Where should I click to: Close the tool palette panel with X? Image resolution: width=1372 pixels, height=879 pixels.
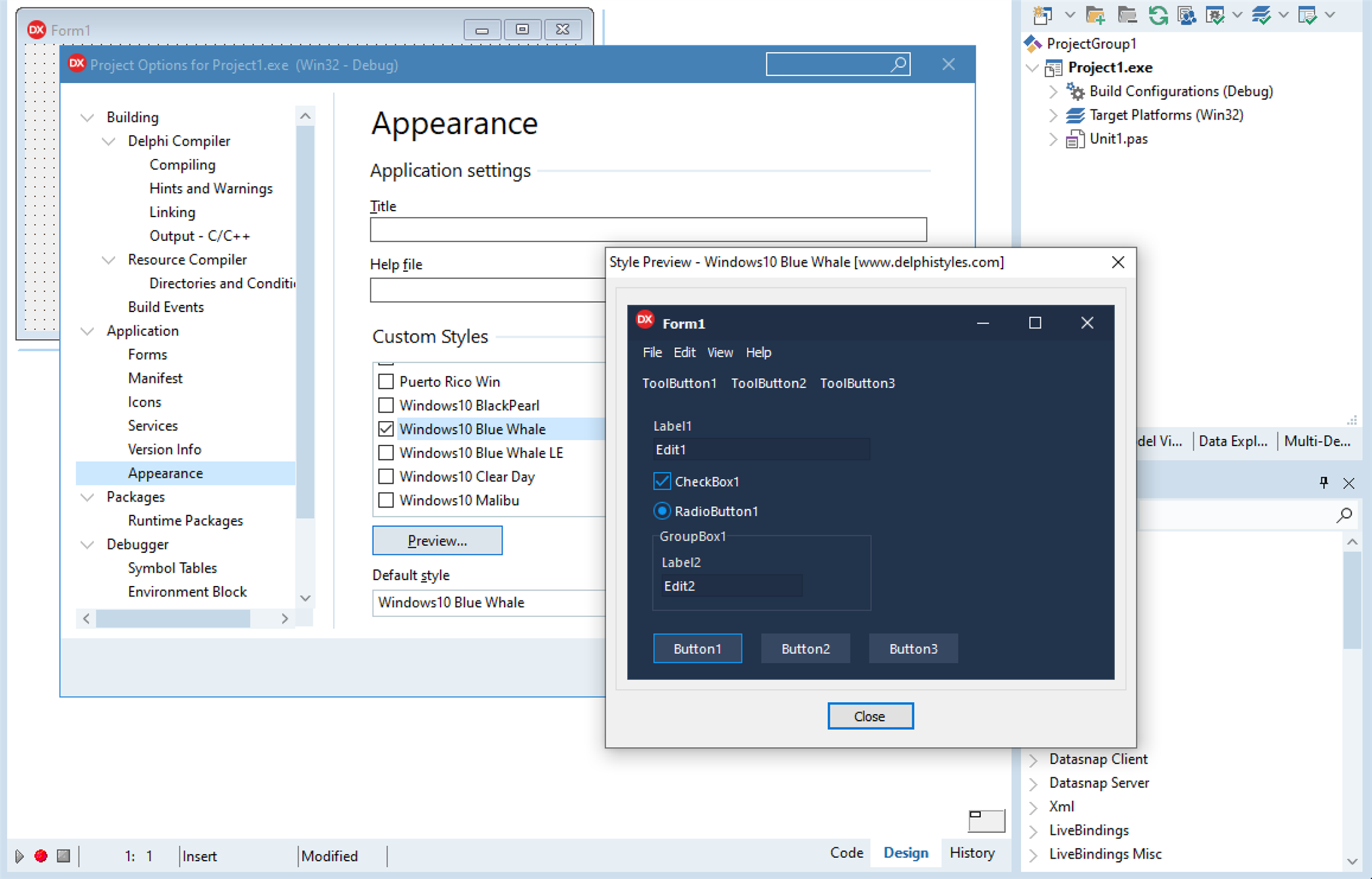click(1349, 483)
